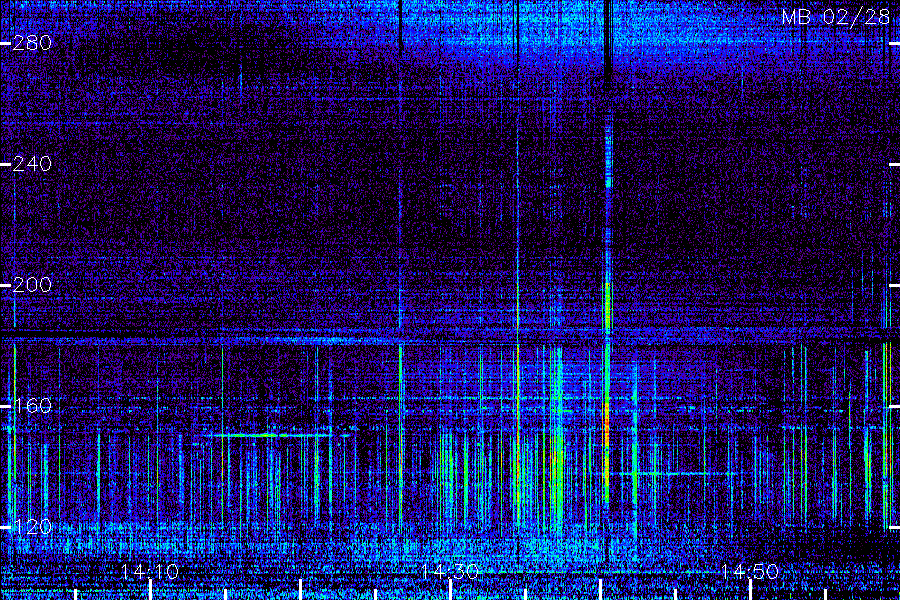
Task: Click the 160 frequency axis label
Action: [32, 406]
